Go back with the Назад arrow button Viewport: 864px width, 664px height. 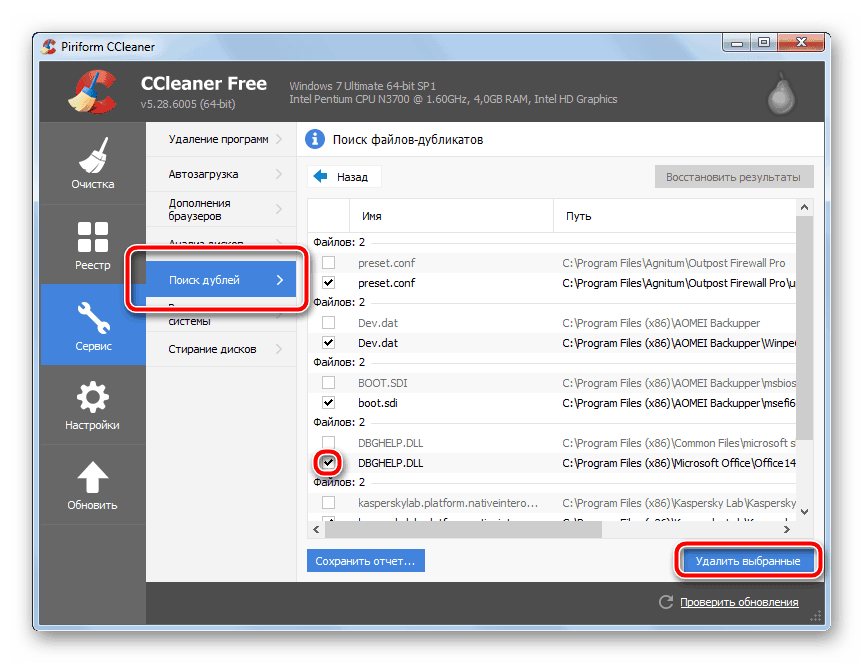[x=344, y=177]
